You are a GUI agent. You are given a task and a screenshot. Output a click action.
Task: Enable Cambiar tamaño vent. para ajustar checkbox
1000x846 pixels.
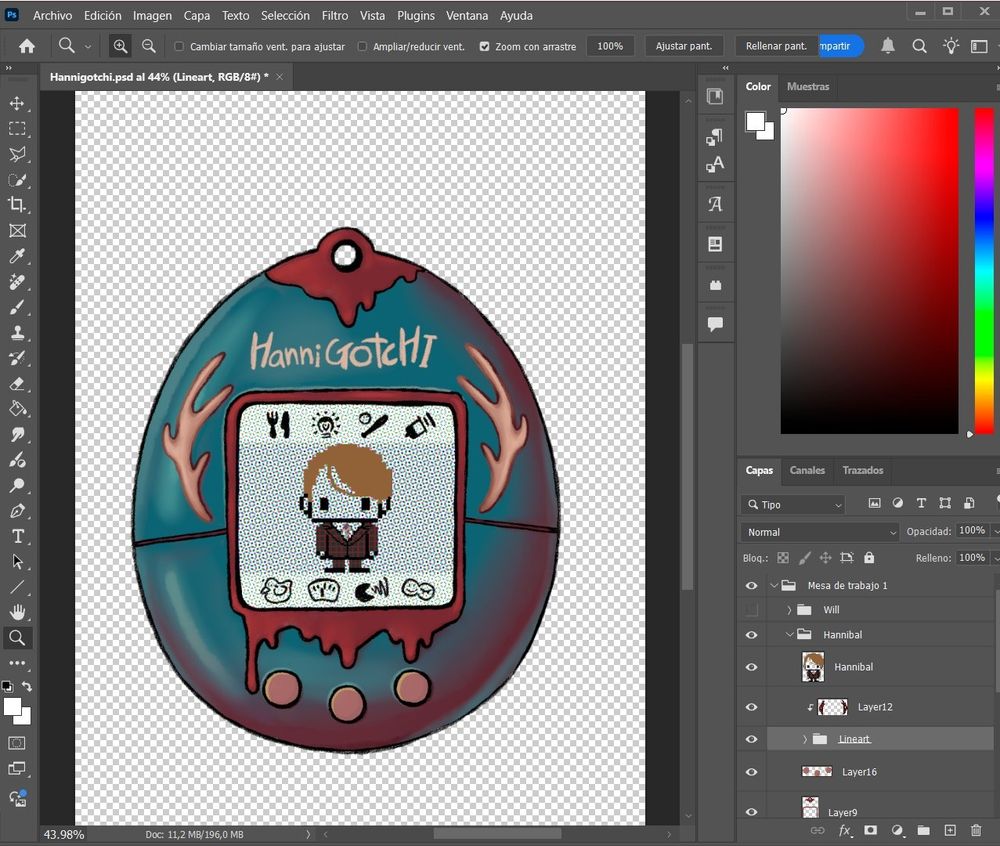[179, 47]
